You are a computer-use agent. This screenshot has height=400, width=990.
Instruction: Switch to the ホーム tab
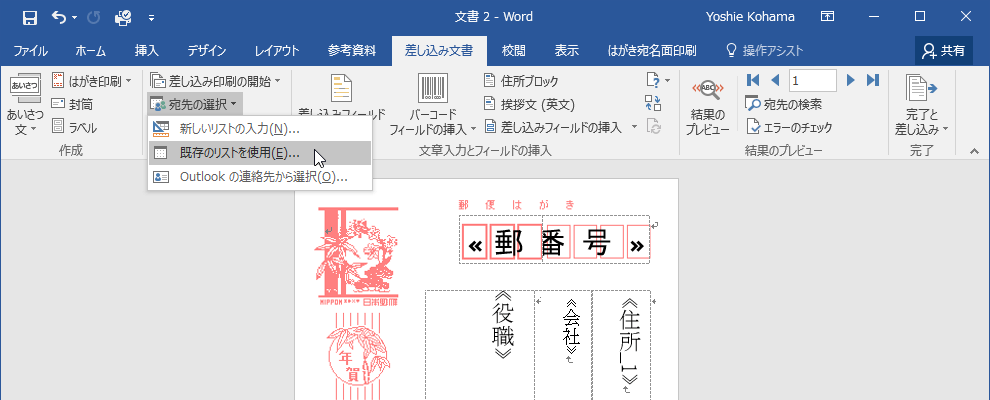(90, 51)
